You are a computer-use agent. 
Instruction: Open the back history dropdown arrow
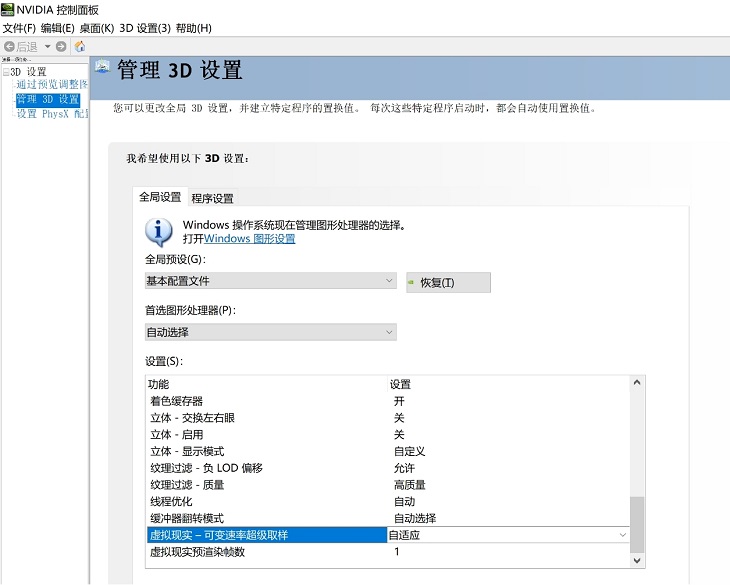pyautogui.click(x=47, y=46)
